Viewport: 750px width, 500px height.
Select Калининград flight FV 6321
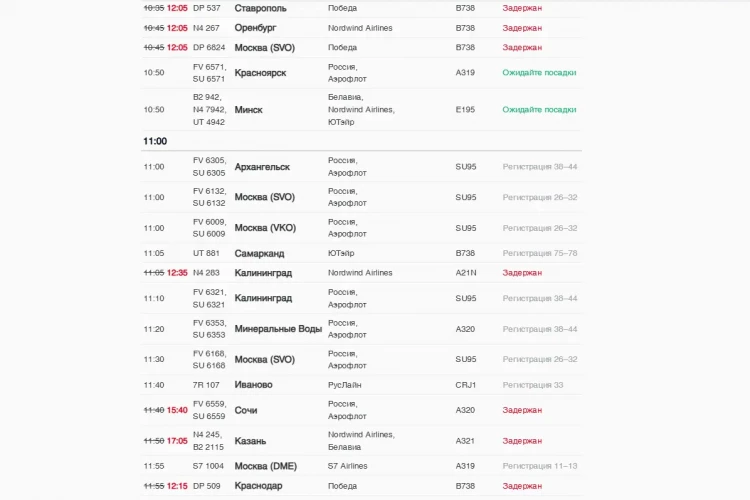(x=361, y=298)
